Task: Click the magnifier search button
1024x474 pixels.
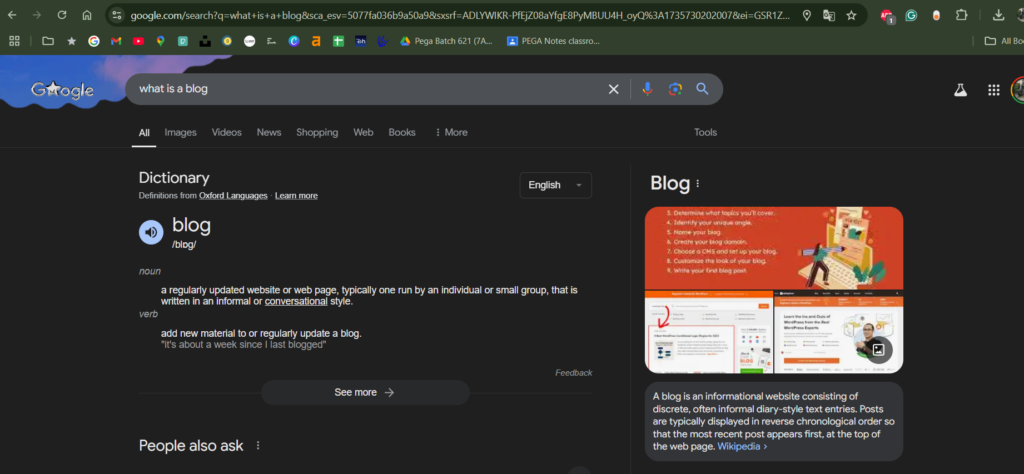Action: (702, 89)
